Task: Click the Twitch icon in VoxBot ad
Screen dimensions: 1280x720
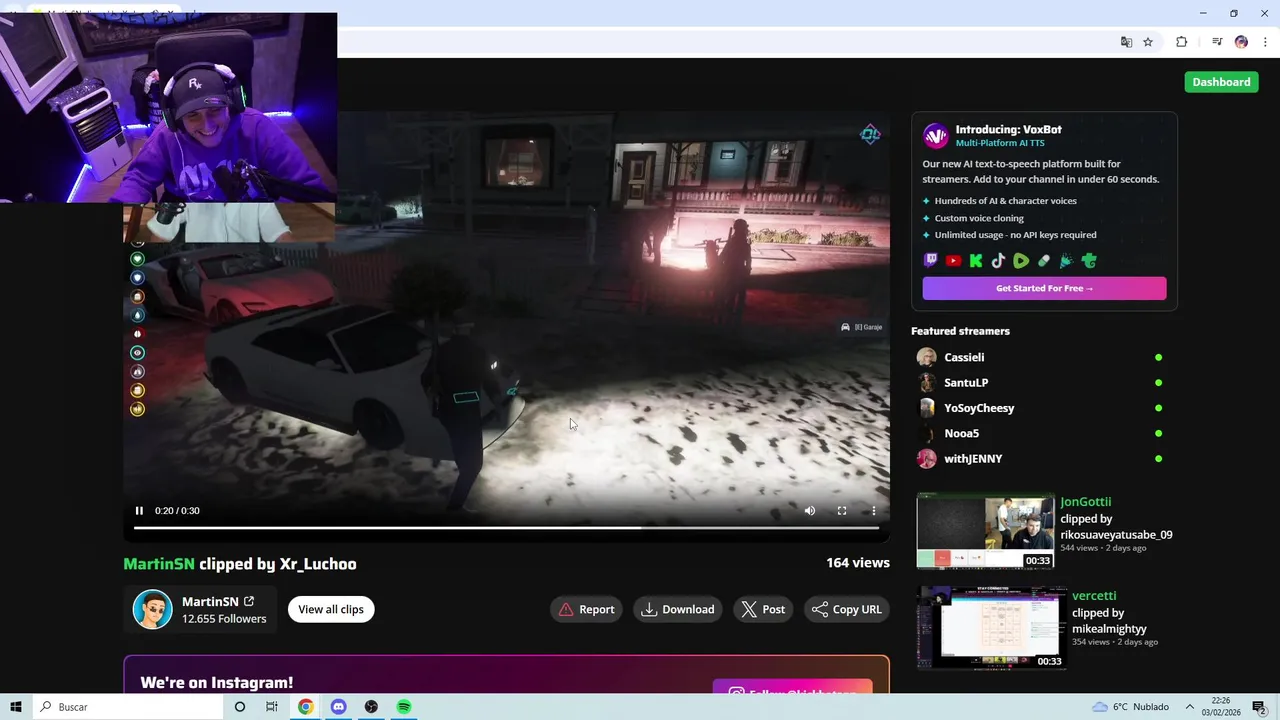Action: [x=931, y=261]
